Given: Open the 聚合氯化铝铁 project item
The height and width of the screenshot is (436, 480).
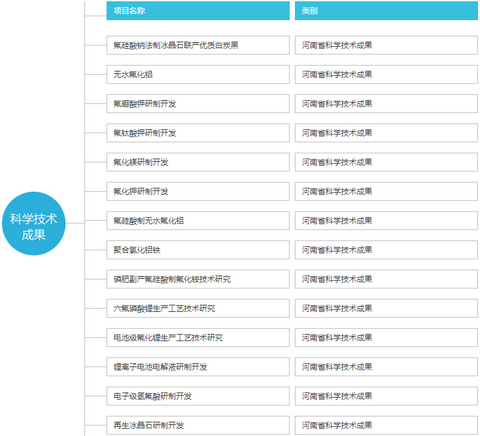Looking at the screenshot, I should click(x=198, y=250).
